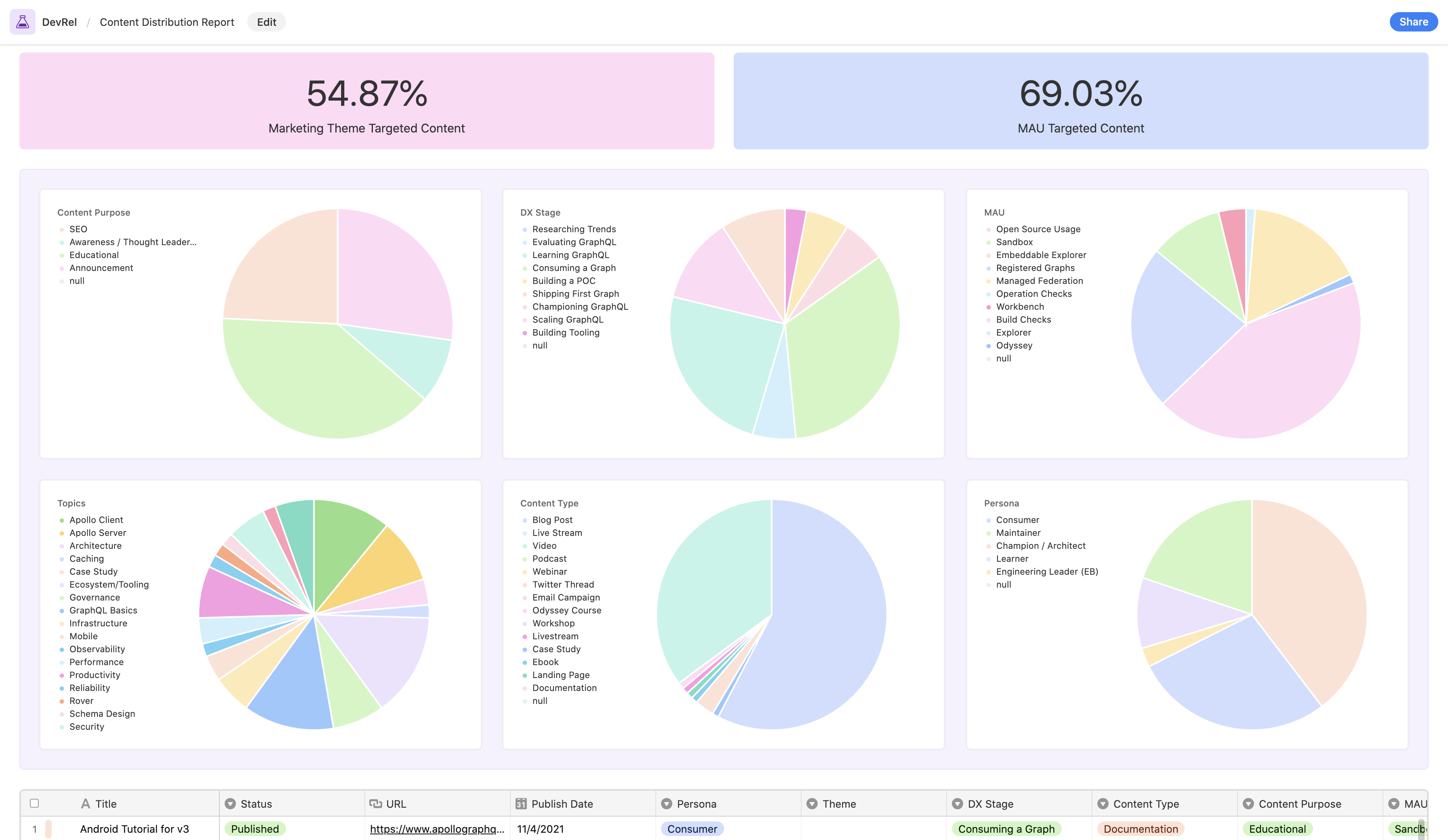Click the Title column text-type icon
This screenshot has width=1448, height=840.
tap(86, 804)
